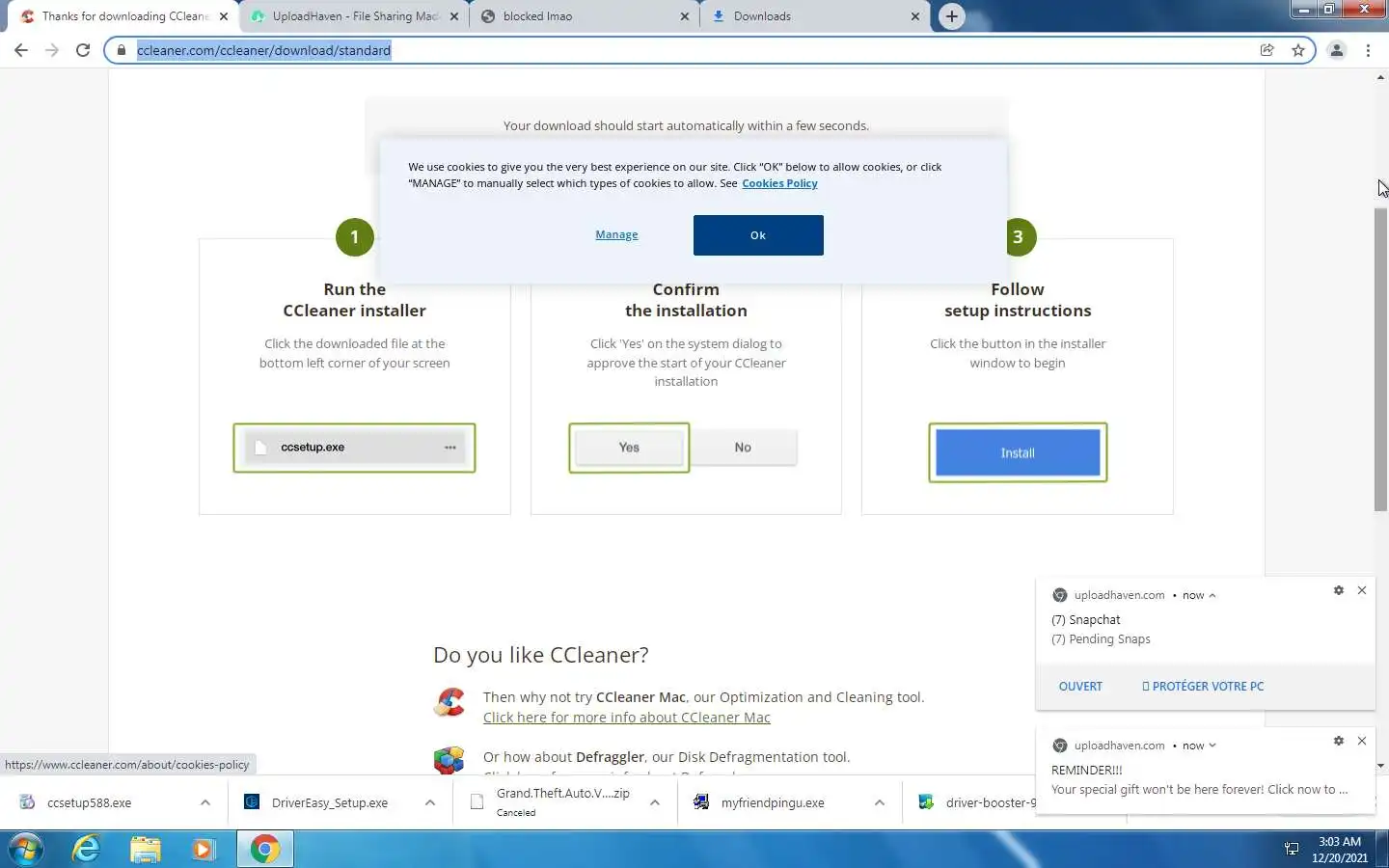This screenshot has height=868, width=1389.
Task: Click the Defraggler logo icon
Action: [x=449, y=761]
